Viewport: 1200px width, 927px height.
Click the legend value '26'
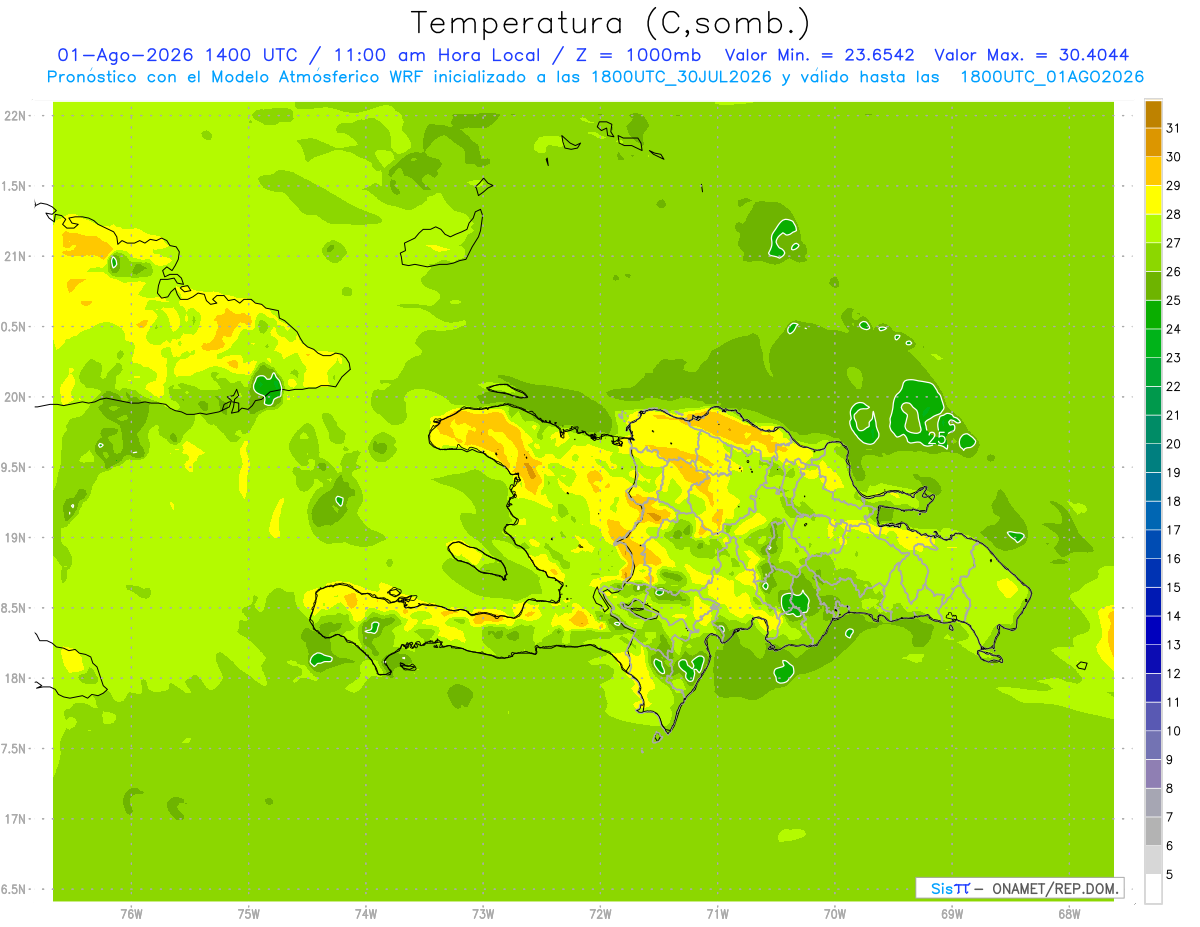pos(1173,271)
